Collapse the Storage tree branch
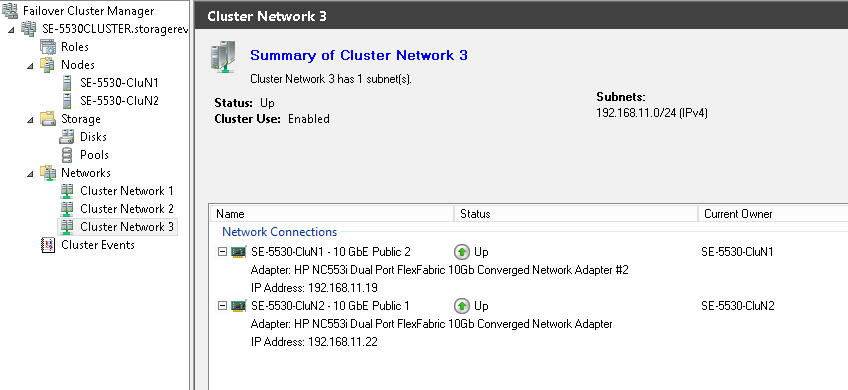This screenshot has height=390, width=848. pyautogui.click(x=30, y=120)
